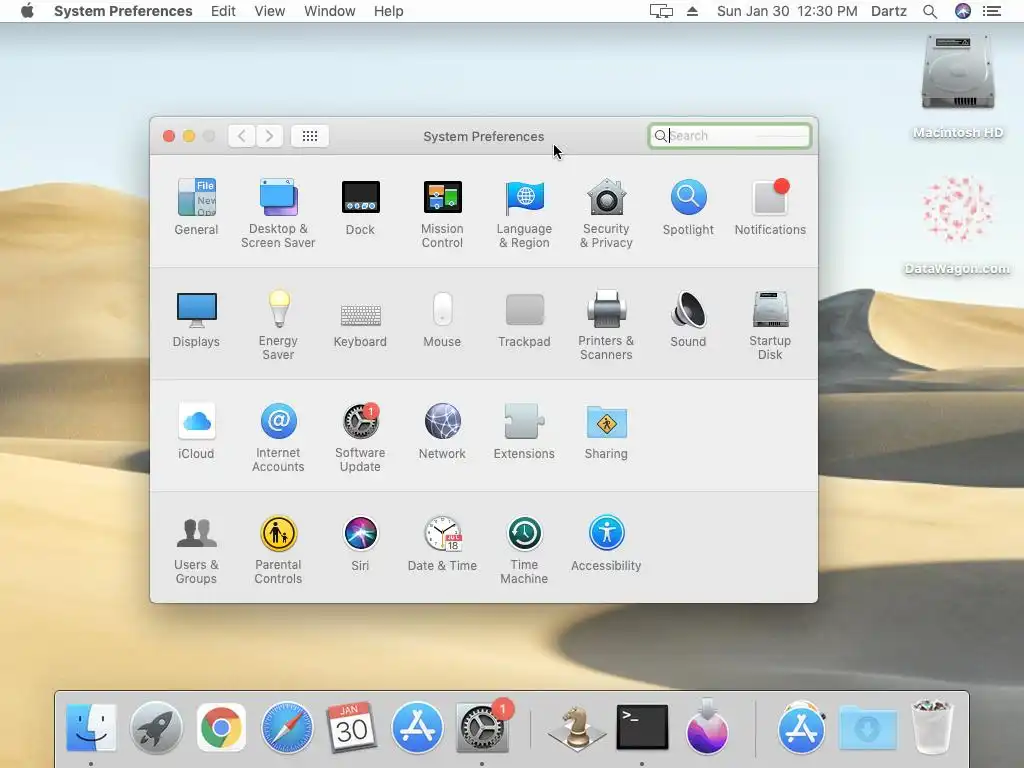
Task: Click the Search field in System Preferences
Action: [x=729, y=136]
